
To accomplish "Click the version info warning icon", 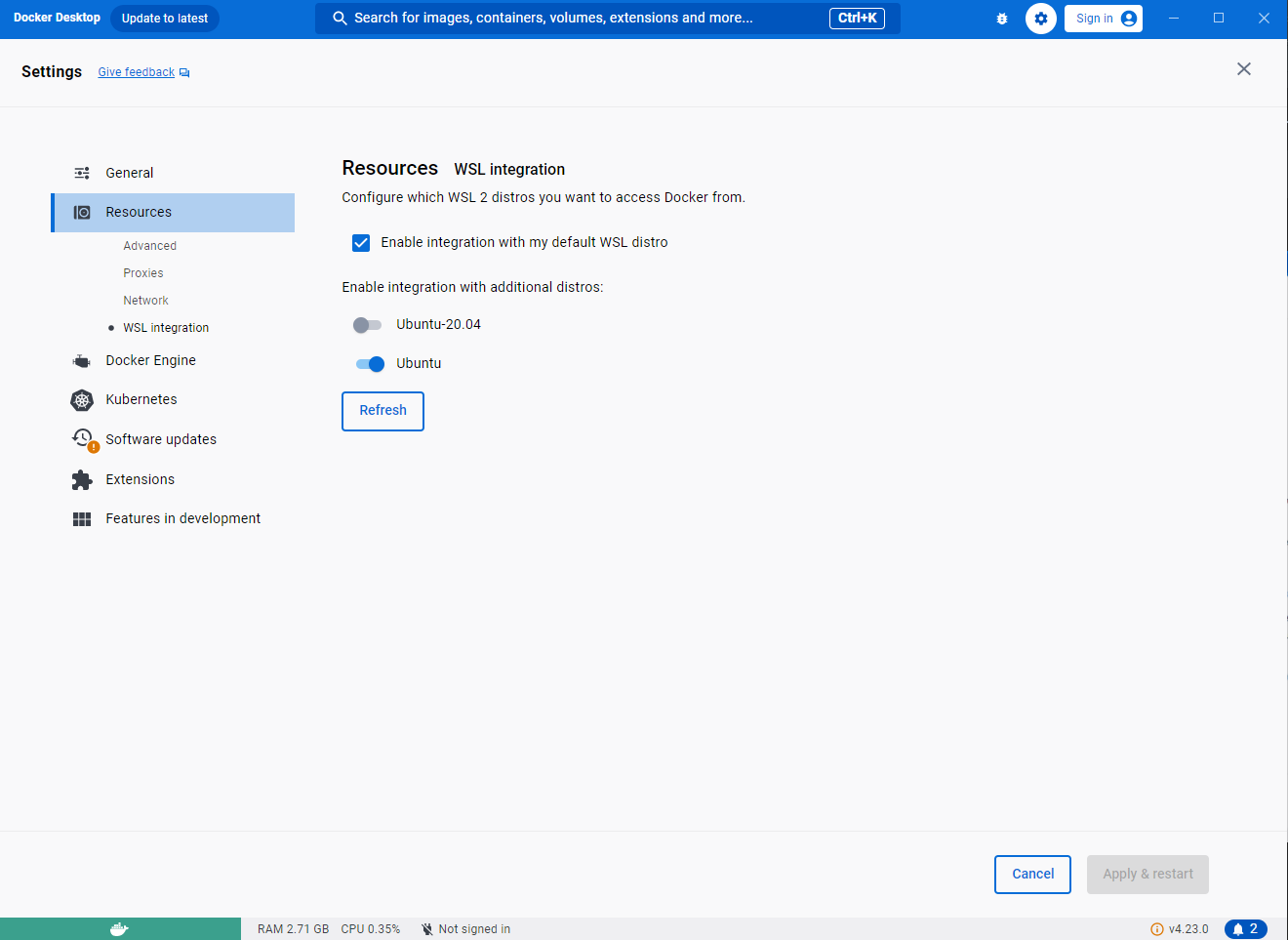I will pyautogui.click(x=1157, y=929).
